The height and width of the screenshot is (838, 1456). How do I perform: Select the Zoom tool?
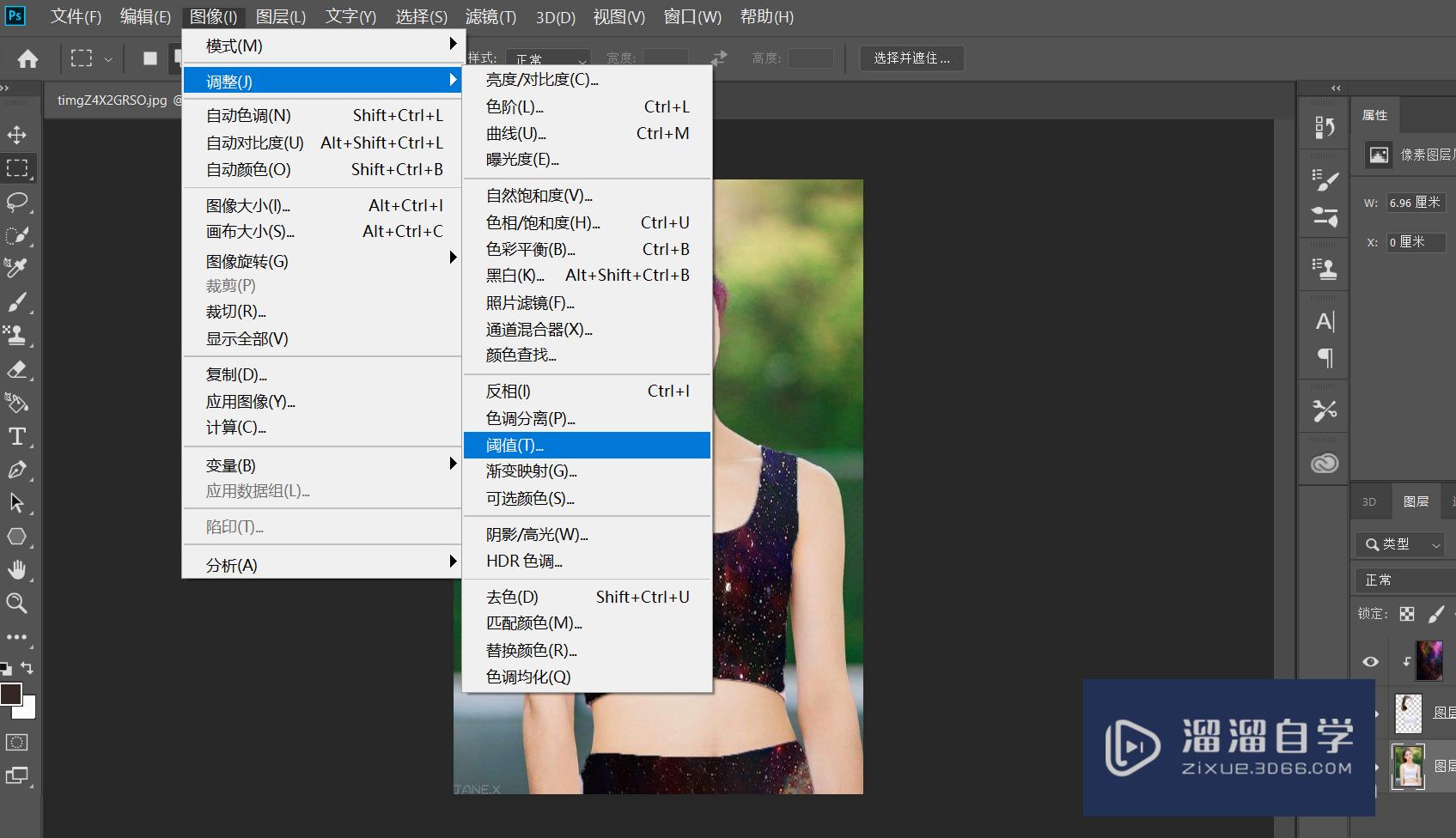[16, 604]
